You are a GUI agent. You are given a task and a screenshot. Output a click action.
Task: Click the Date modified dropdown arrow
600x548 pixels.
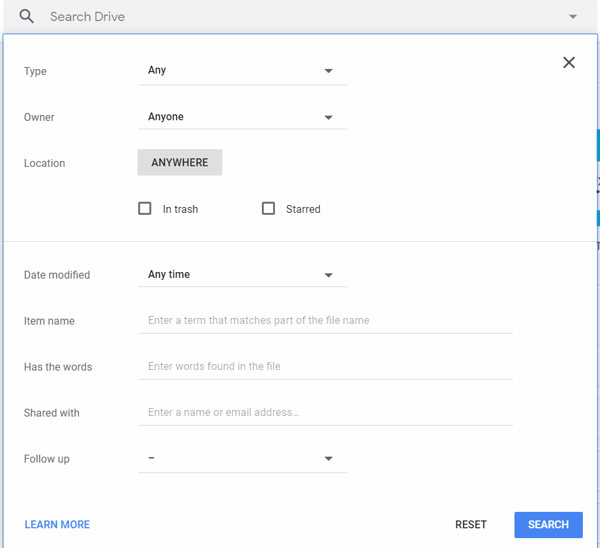pos(328,275)
